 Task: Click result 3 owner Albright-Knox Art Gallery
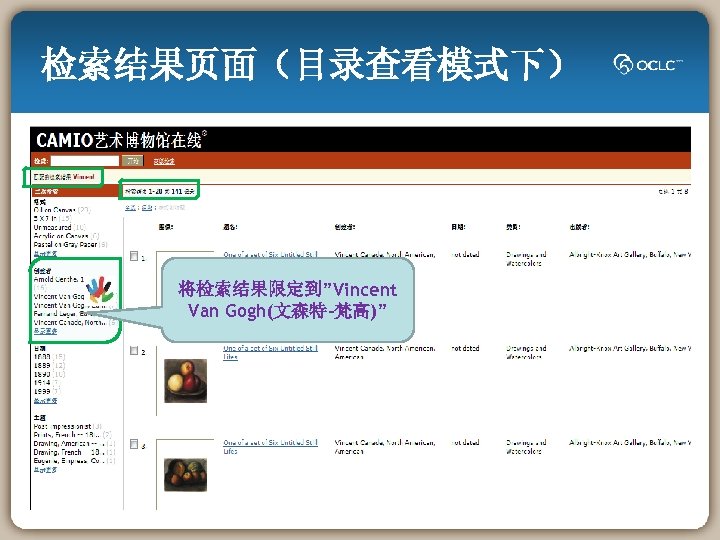[630, 442]
